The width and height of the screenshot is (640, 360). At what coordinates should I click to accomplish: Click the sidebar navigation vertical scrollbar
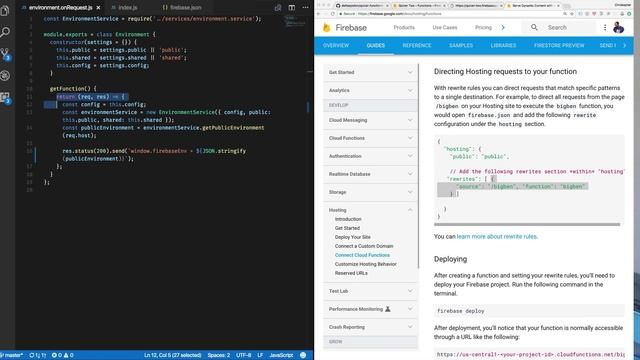coord(418,166)
